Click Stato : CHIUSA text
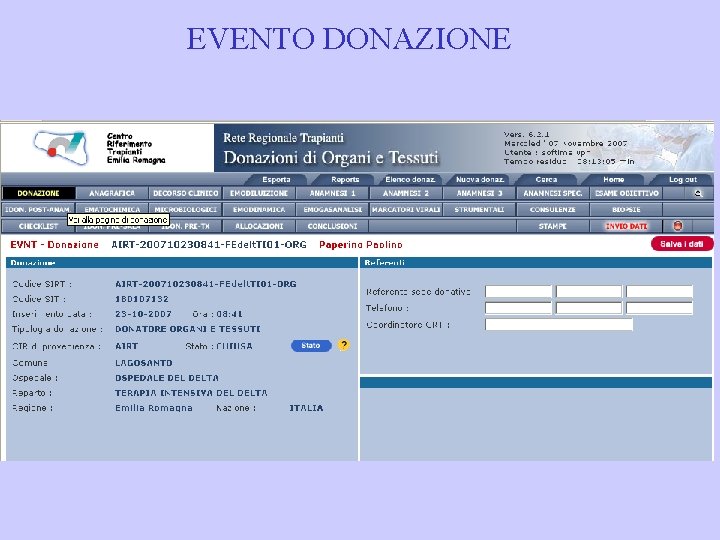This screenshot has width=720, height=540. [x=219, y=346]
